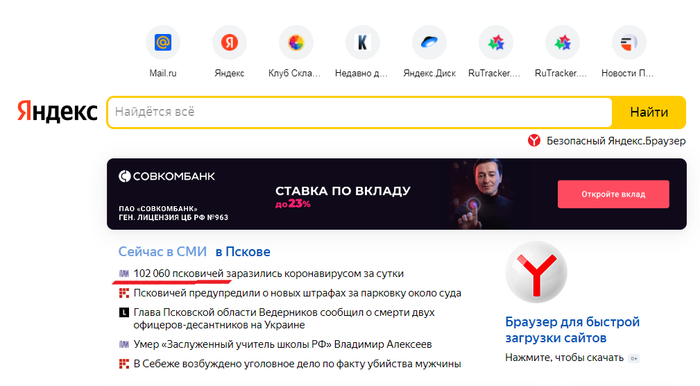The image size is (700, 386).
Task: Click the Совкомбанк logo on the banner
Action: pyautogui.click(x=167, y=176)
